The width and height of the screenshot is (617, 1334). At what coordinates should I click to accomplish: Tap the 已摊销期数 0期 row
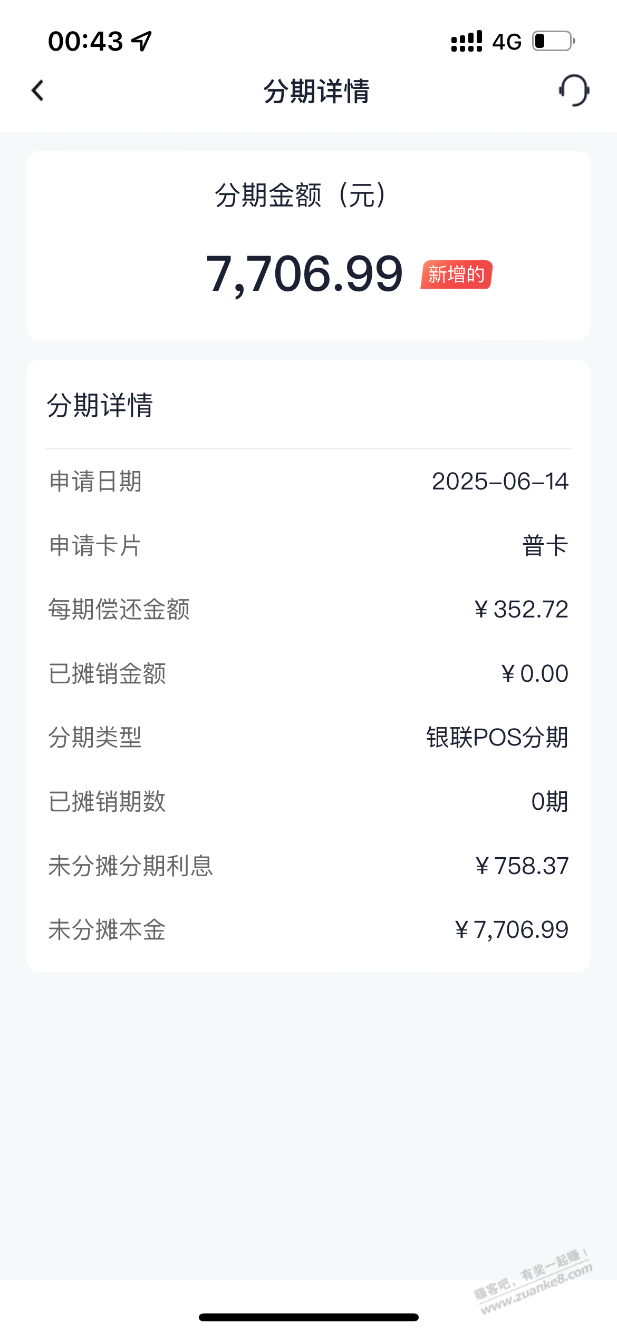point(308,802)
